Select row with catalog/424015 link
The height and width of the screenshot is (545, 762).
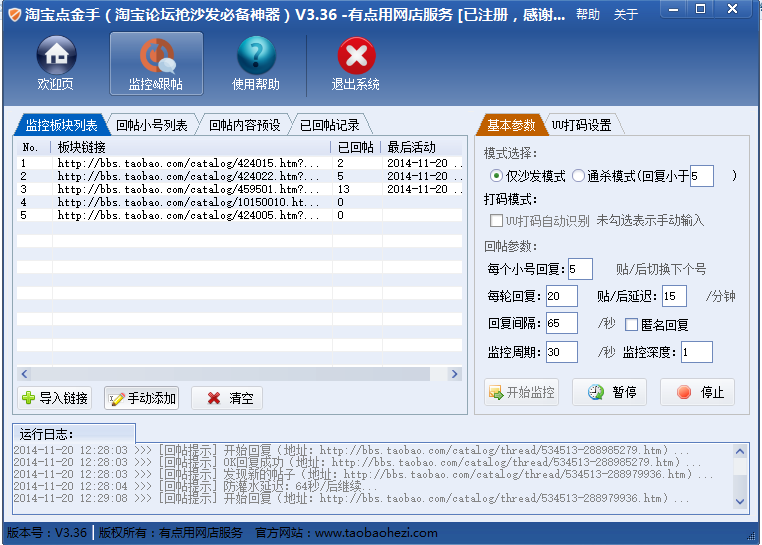click(x=240, y=163)
